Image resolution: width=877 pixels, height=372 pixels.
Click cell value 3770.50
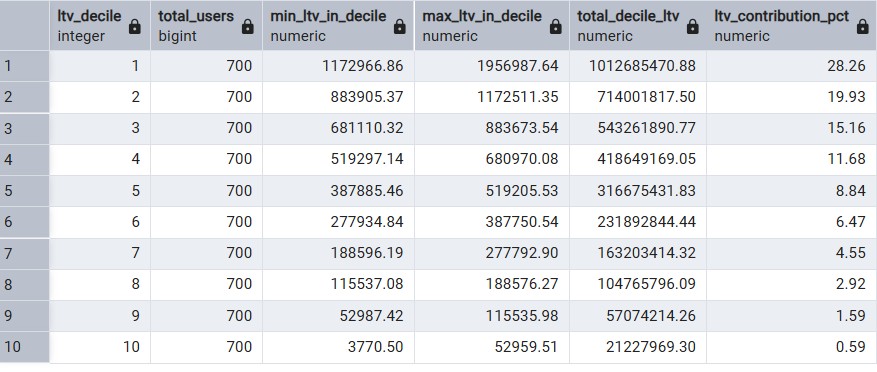(x=376, y=347)
